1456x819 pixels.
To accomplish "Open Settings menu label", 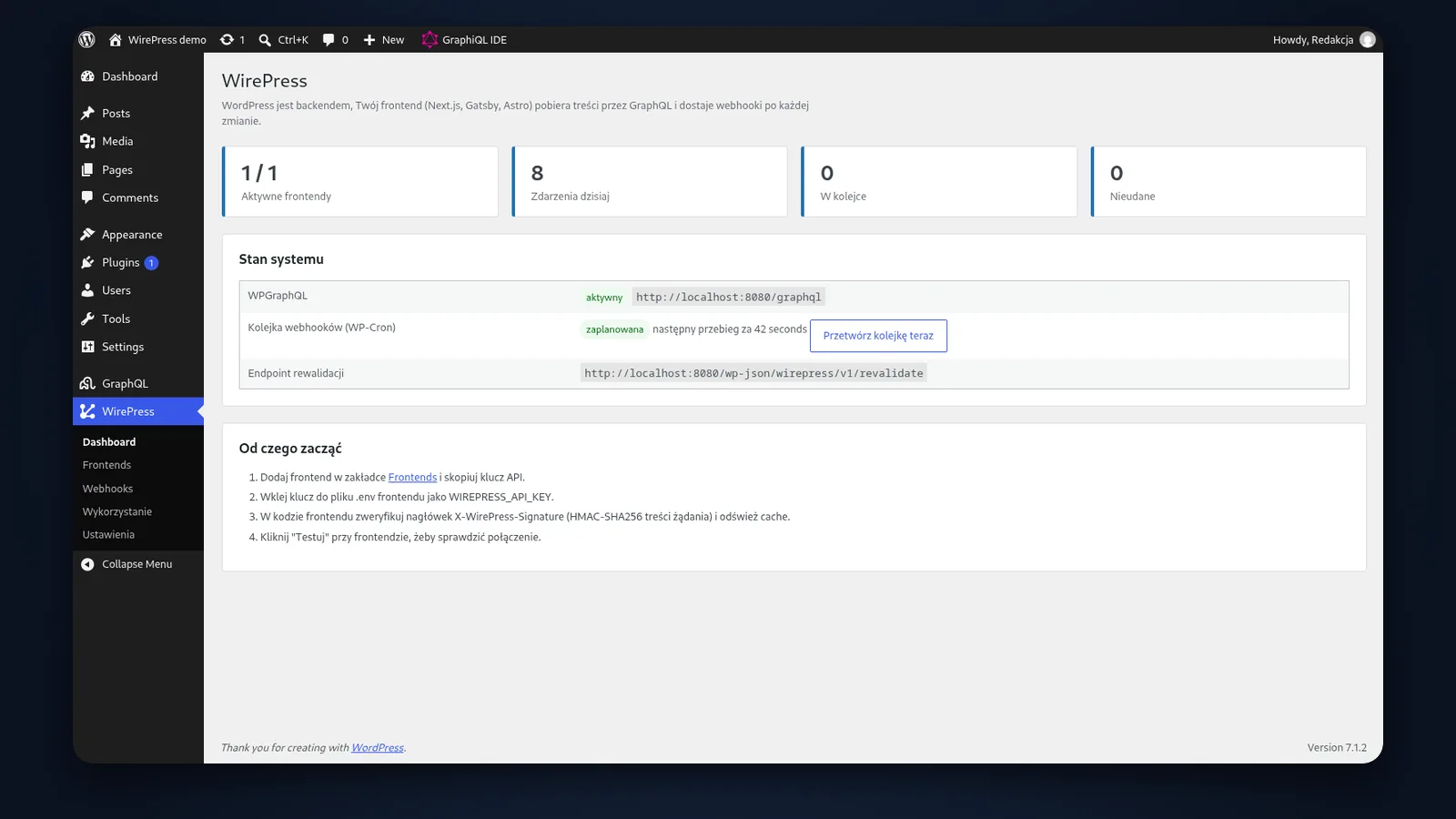I will (123, 347).
